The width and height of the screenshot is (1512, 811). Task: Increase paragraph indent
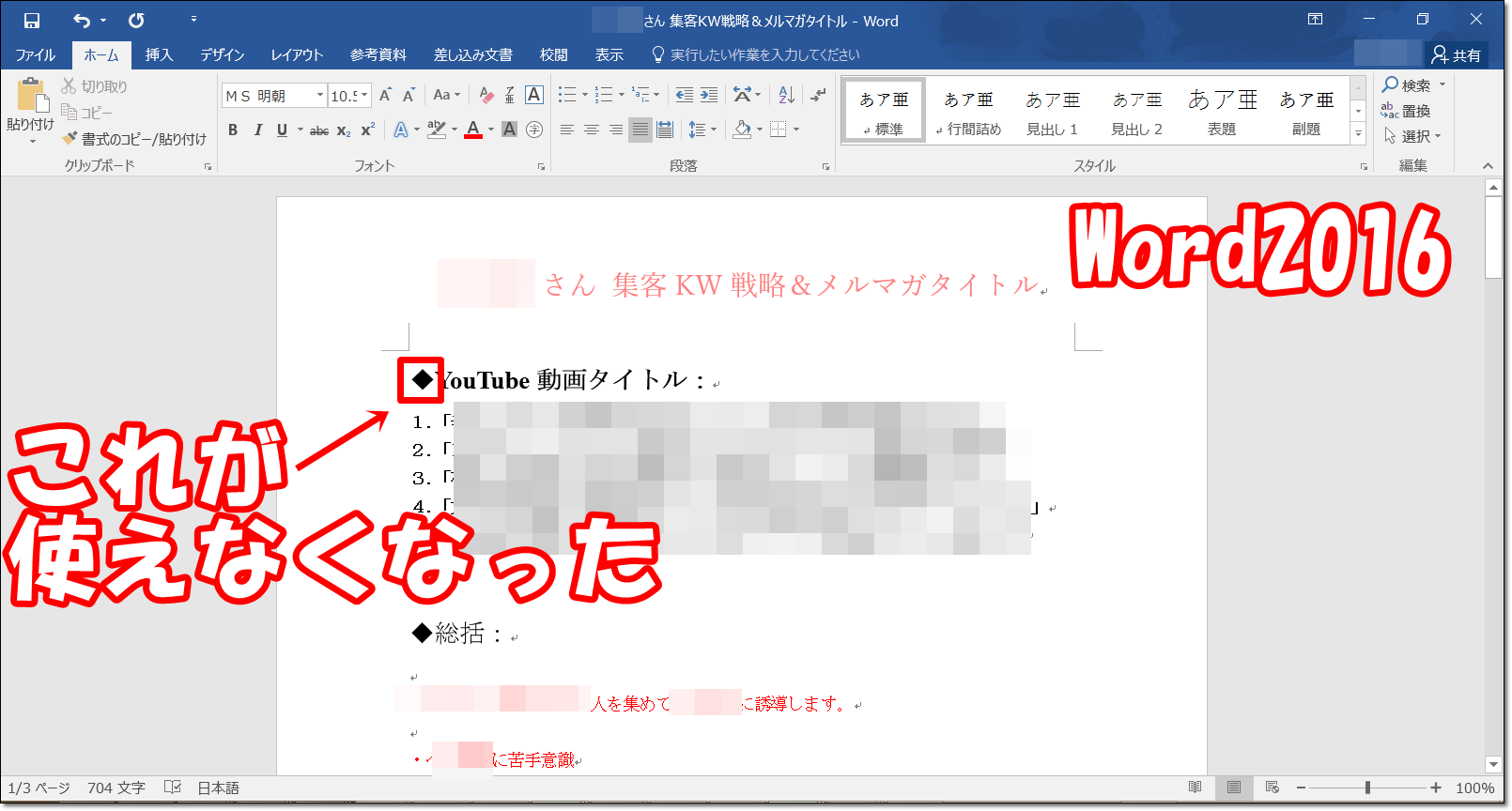(x=709, y=95)
